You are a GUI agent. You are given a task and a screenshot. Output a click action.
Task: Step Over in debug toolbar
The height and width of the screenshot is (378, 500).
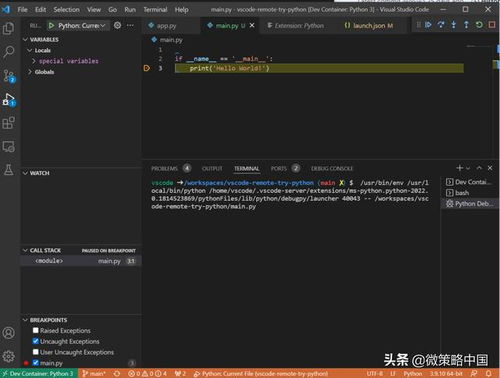click(441, 25)
